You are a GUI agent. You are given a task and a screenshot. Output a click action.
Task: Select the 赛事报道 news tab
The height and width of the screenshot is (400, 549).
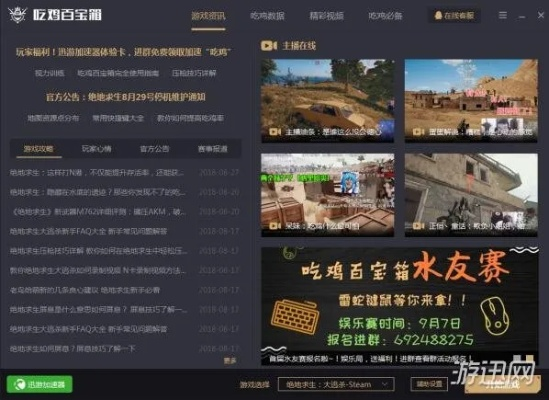click(213, 149)
